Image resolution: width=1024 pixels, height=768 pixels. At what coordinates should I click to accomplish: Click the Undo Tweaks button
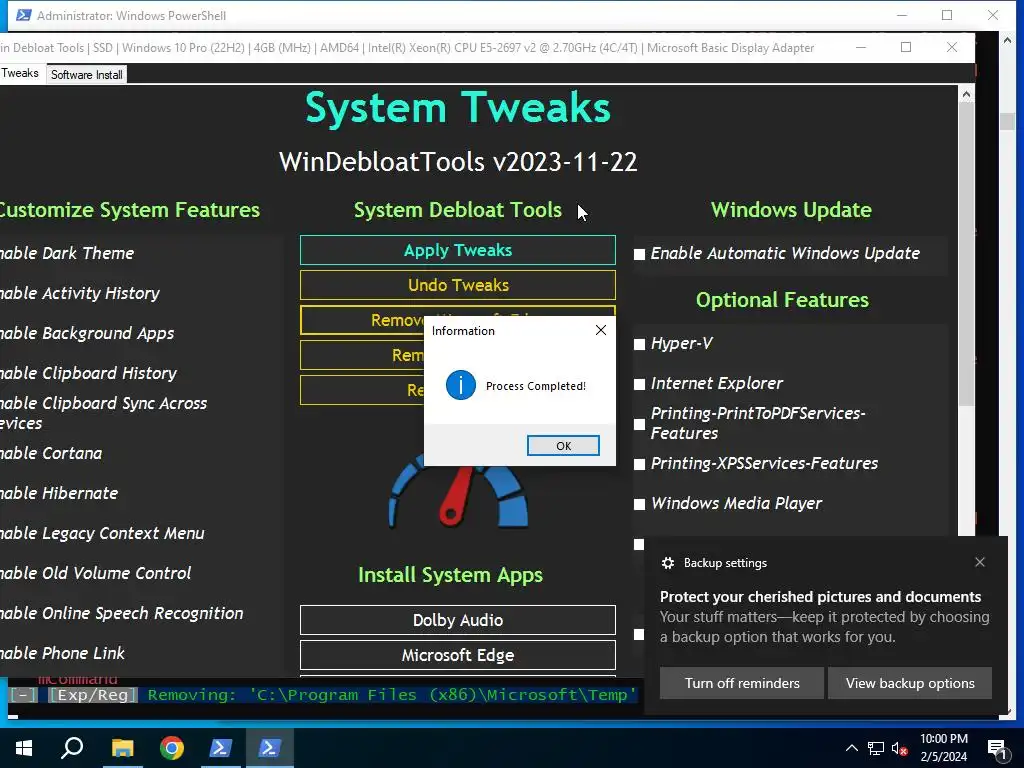pyautogui.click(x=457, y=285)
